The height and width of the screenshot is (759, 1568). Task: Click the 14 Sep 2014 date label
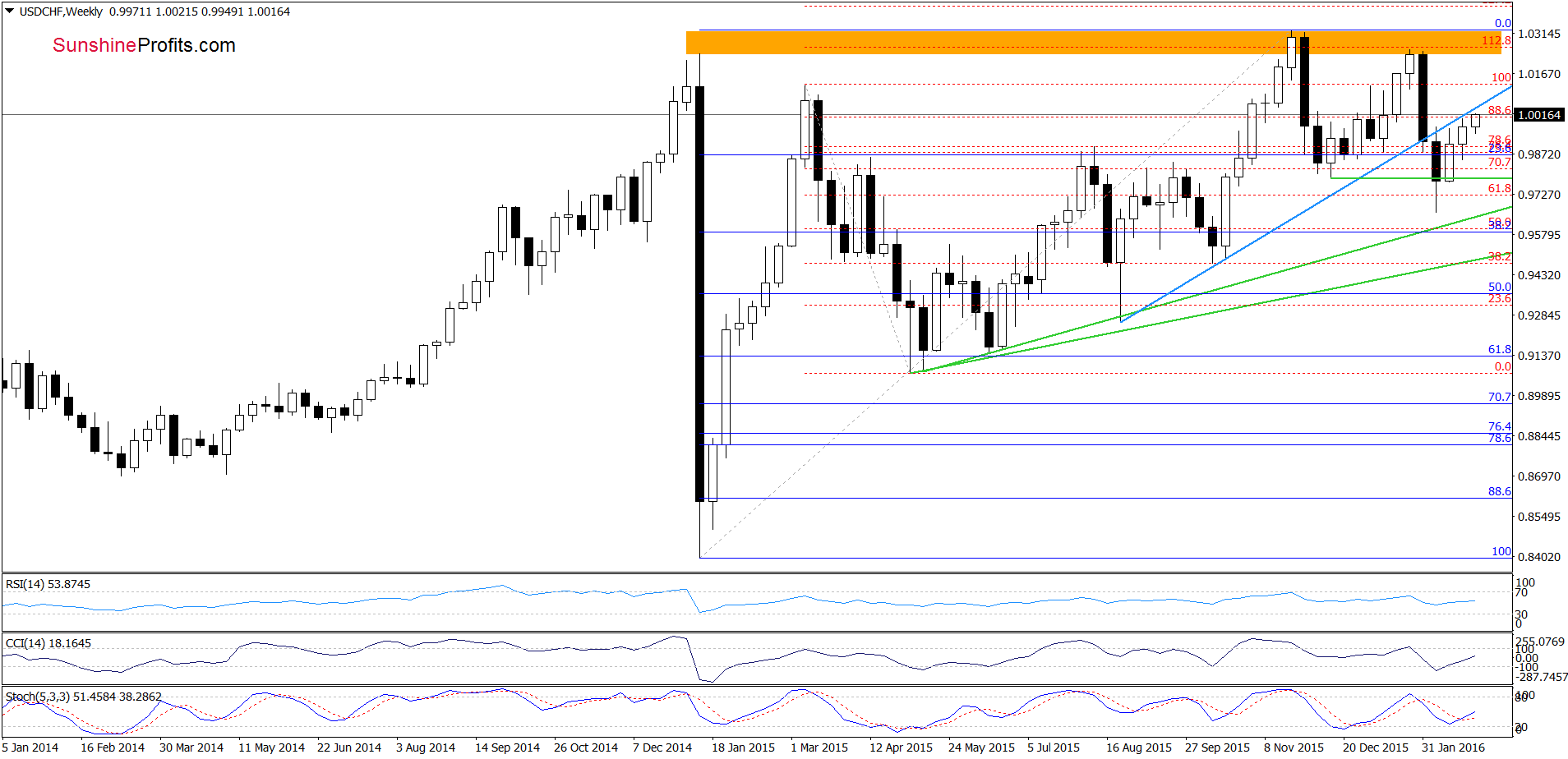coord(507,747)
